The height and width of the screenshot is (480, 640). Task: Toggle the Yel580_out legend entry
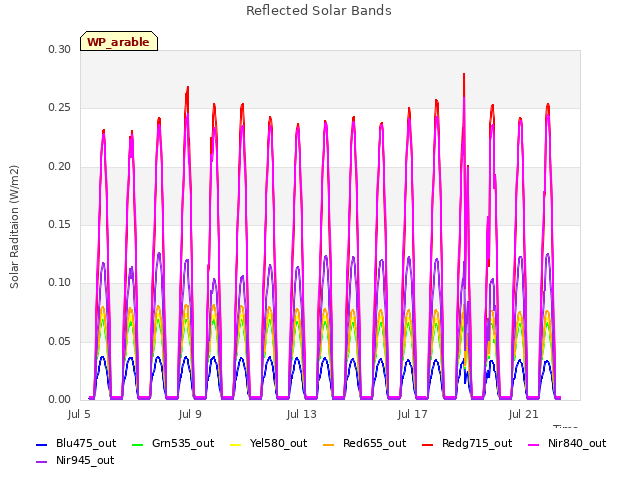tap(269, 443)
